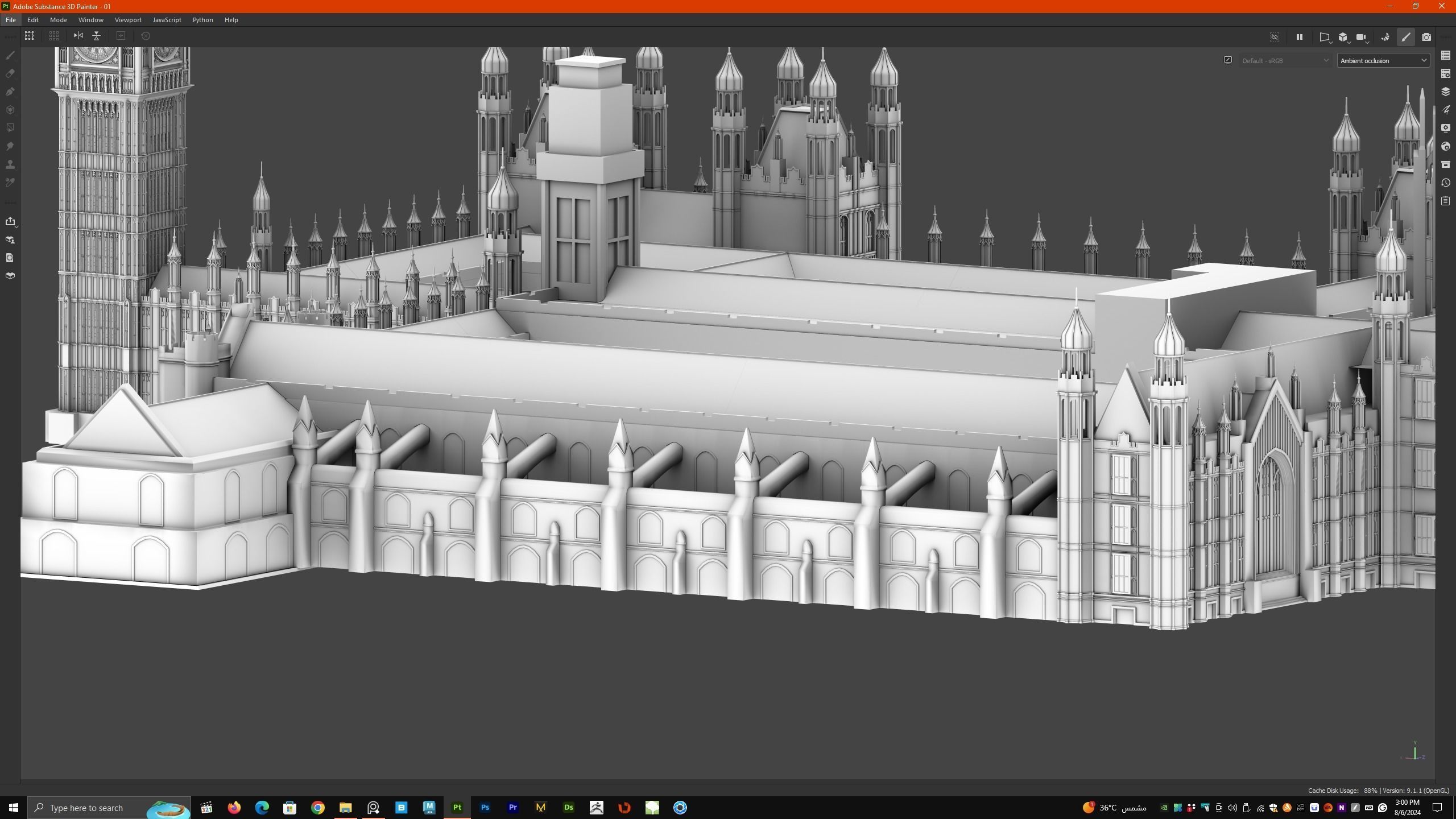Open the Edit menu
1456x819 pixels.
point(33,20)
